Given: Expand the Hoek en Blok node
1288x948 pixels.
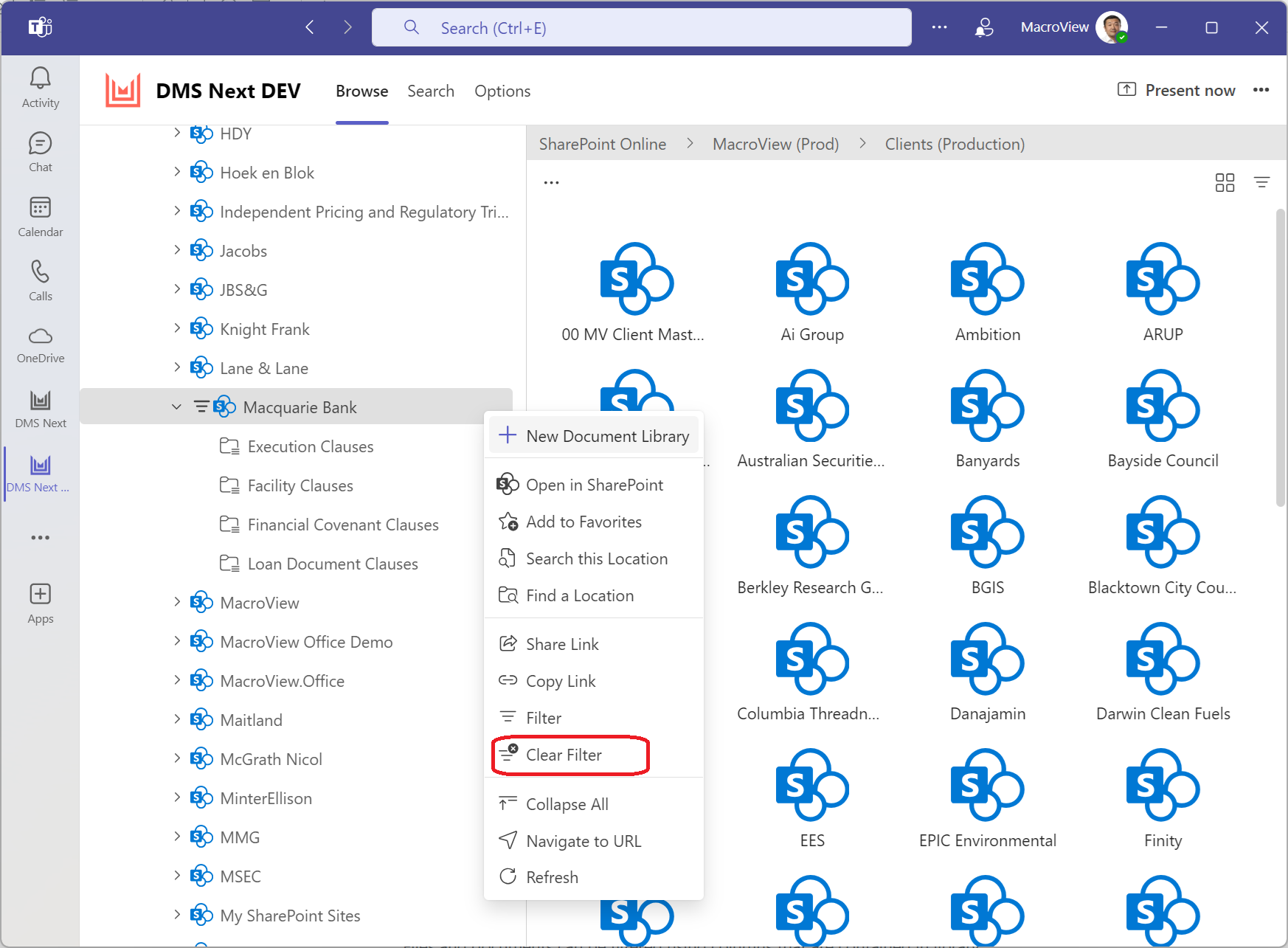Looking at the screenshot, I should coord(177,172).
